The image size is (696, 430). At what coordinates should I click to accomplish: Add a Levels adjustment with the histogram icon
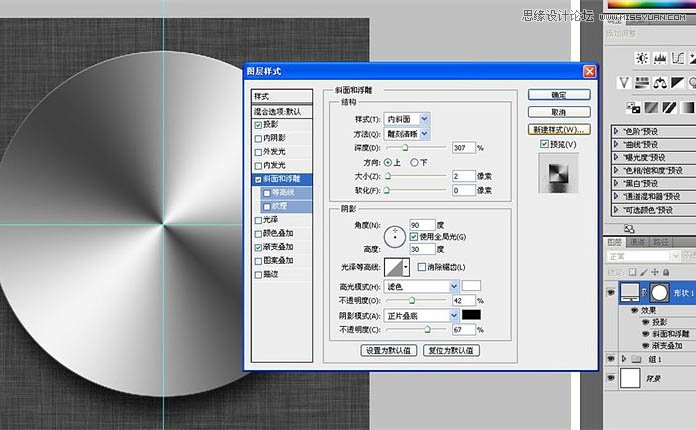(660, 58)
